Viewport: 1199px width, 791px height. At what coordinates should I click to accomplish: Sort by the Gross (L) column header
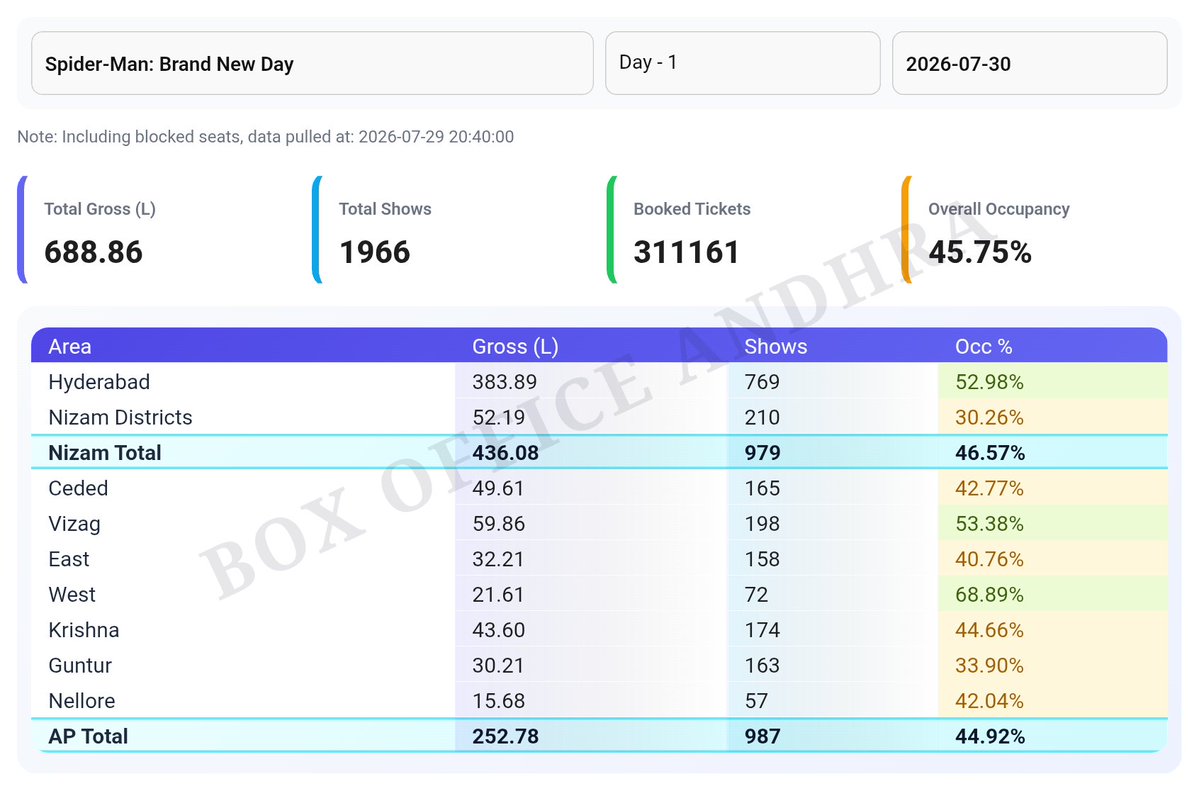515,347
